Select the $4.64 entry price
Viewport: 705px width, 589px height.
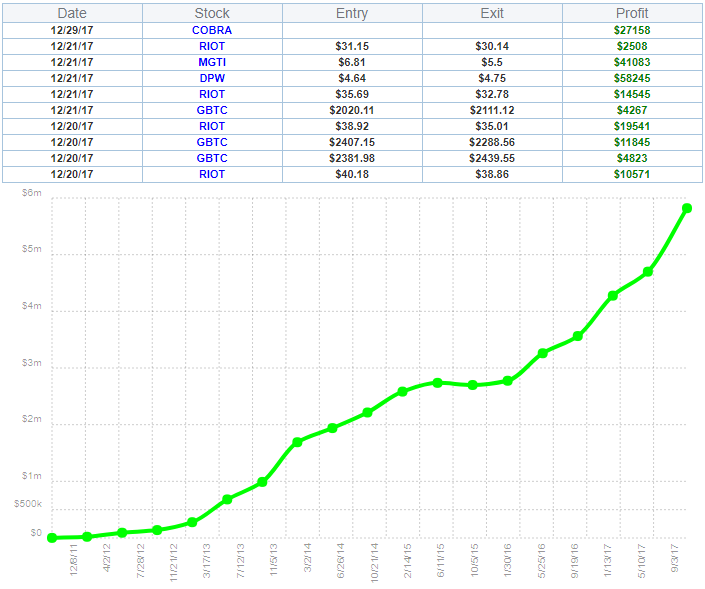[352, 78]
